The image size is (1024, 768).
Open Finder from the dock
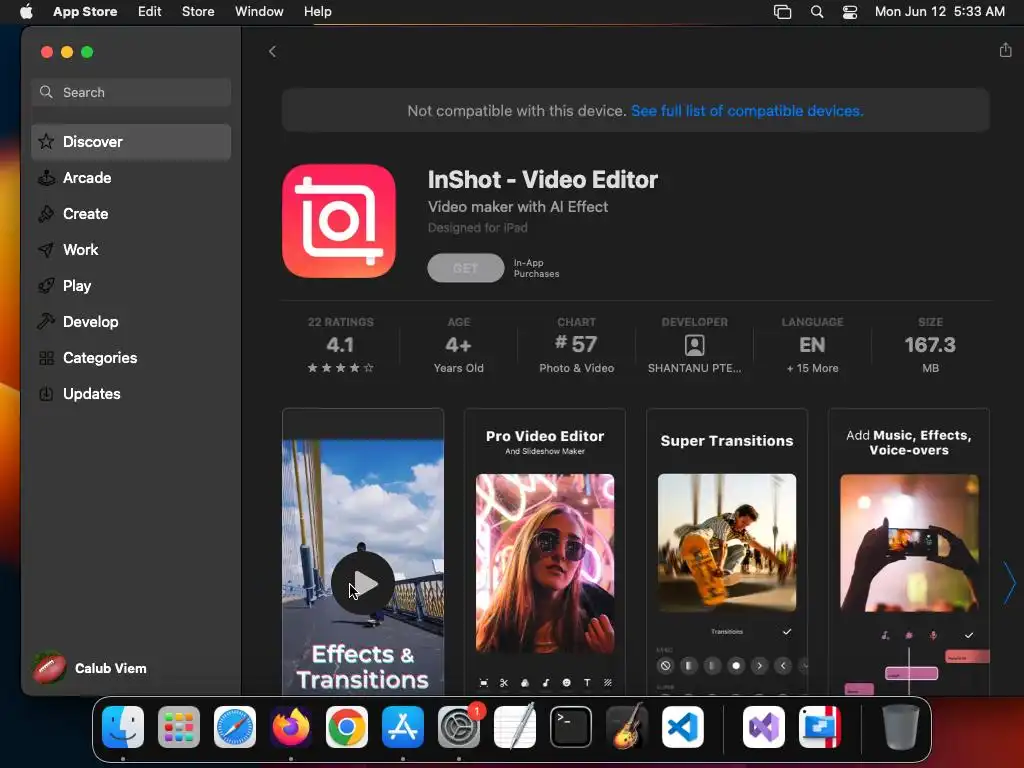pyautogui.click(x=123, y=727)
